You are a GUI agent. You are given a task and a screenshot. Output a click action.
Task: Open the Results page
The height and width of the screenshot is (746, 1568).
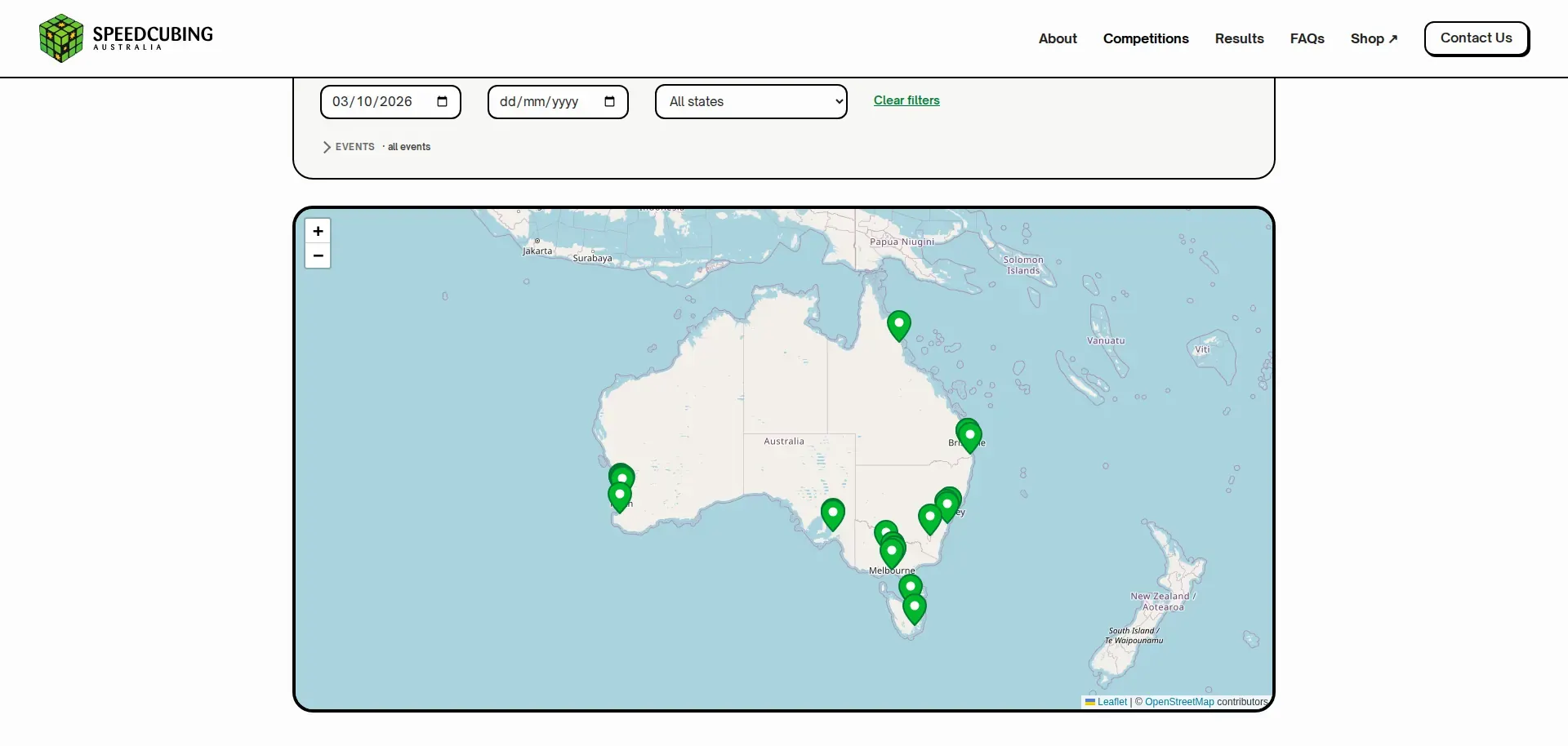click(x=1239, y=38)
